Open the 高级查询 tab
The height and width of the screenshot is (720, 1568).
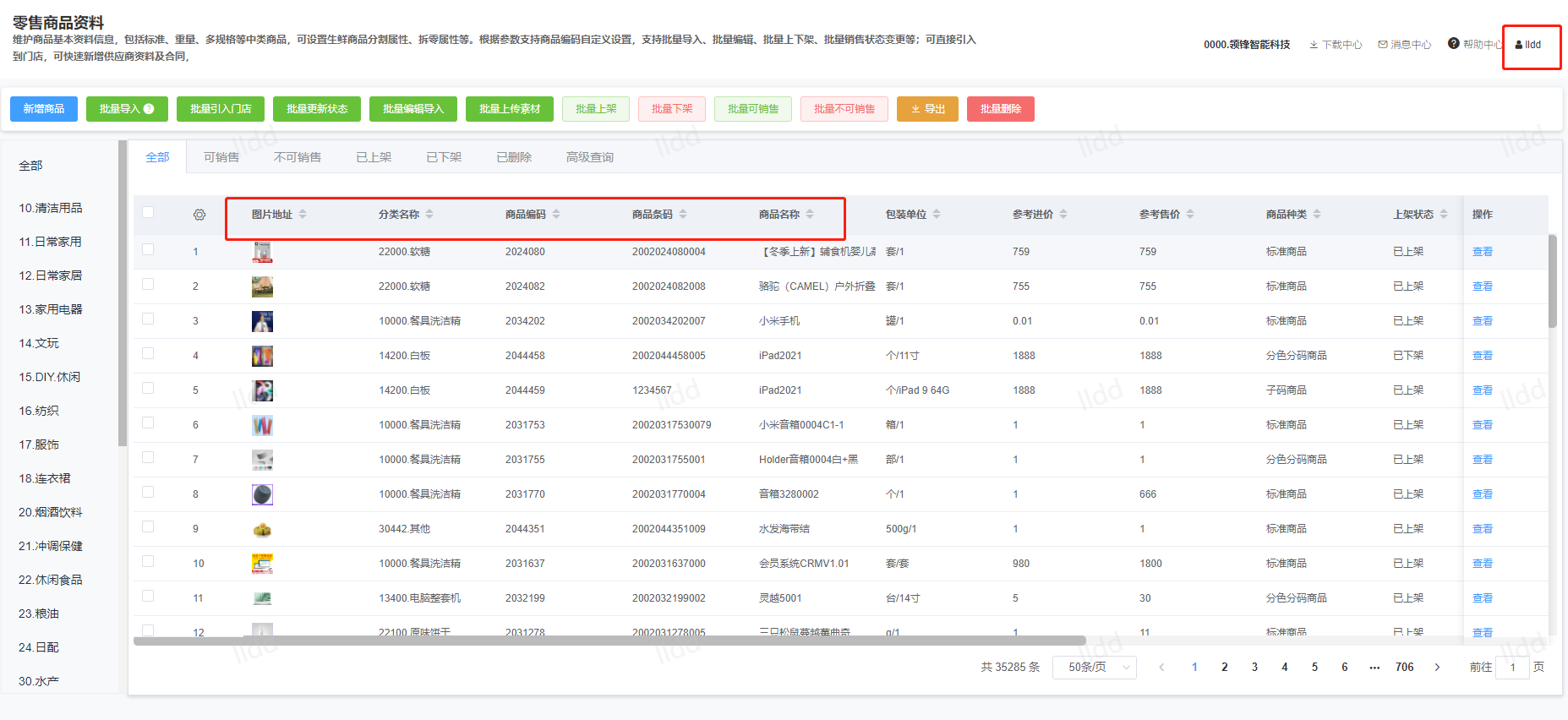(589, 157)
